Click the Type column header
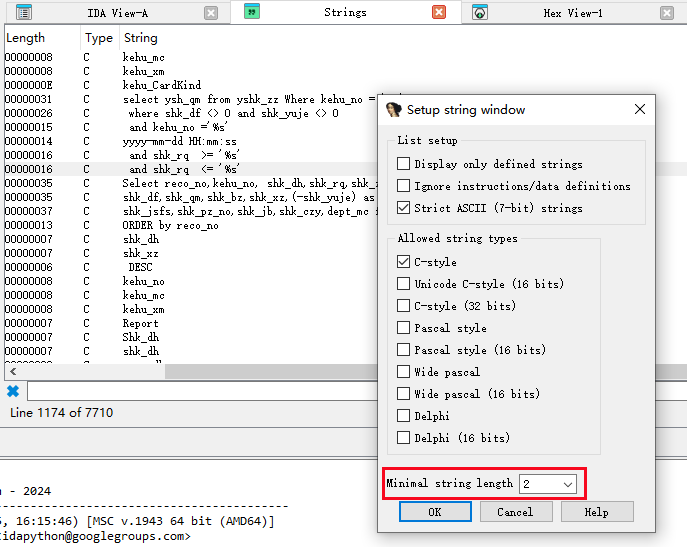Viewport: 687px width, 547px height. [99, 38]
